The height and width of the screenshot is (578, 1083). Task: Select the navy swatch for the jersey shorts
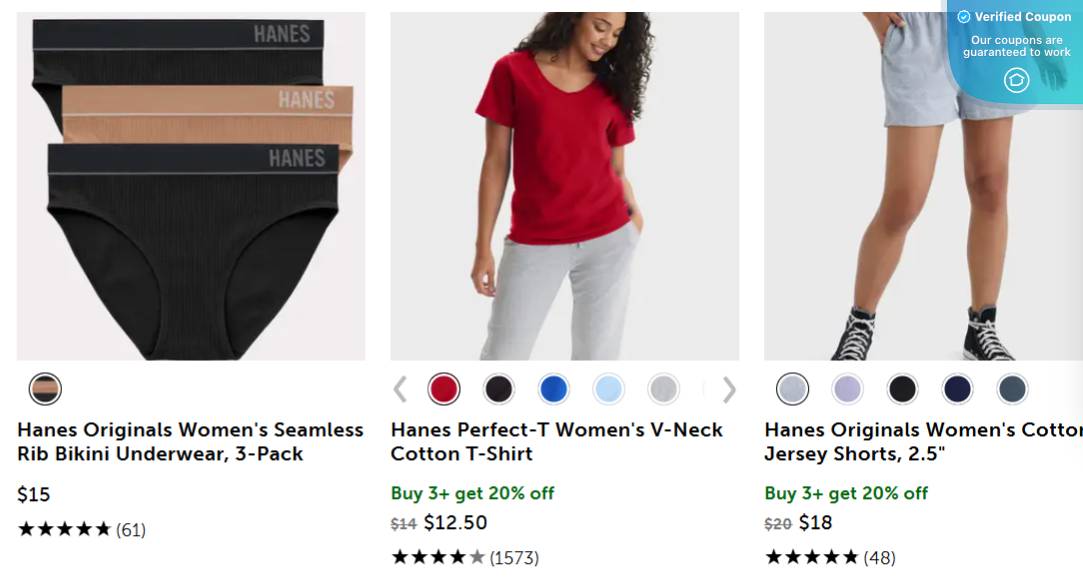click(957, 389)
